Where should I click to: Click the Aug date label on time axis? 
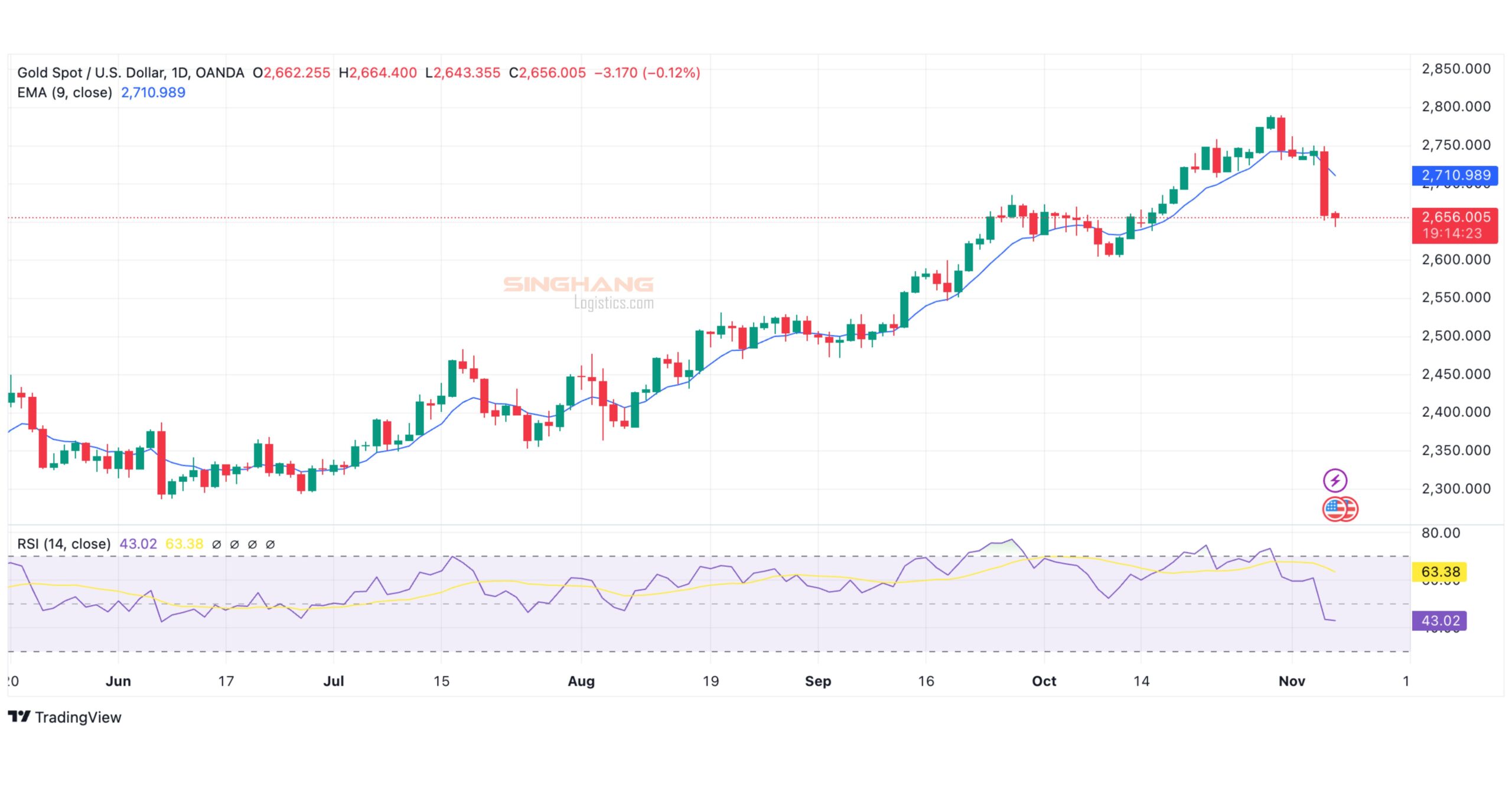point(581,682)
